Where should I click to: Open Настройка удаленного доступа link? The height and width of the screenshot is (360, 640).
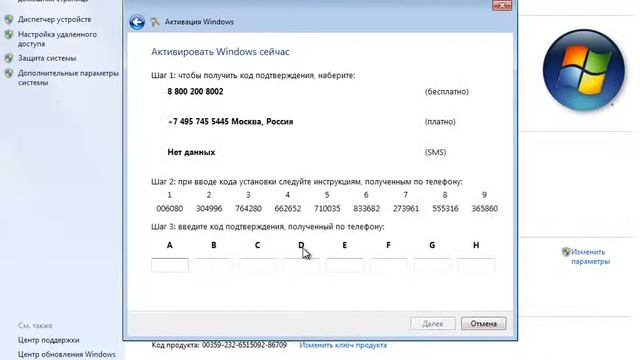tap(57, 39)
